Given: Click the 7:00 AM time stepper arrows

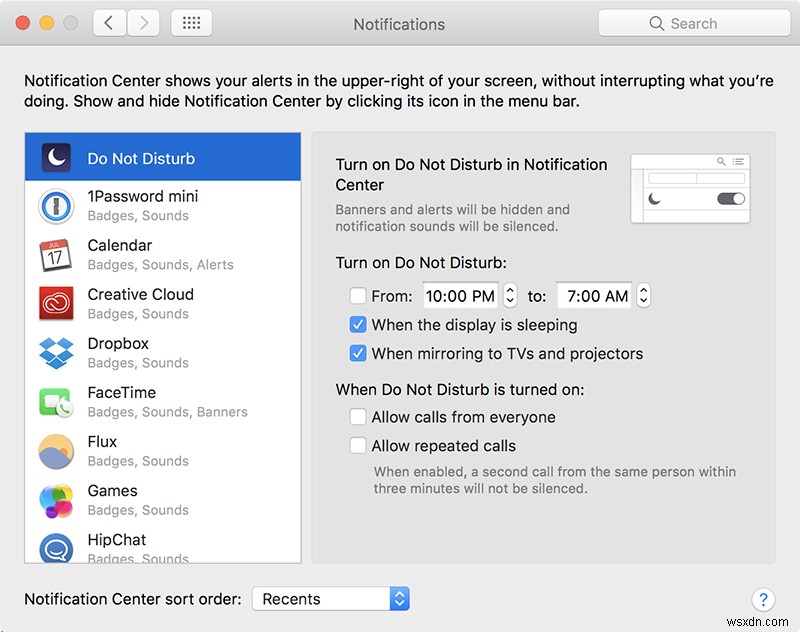Looking at the screenshot, I should click(x=643, y=295).
